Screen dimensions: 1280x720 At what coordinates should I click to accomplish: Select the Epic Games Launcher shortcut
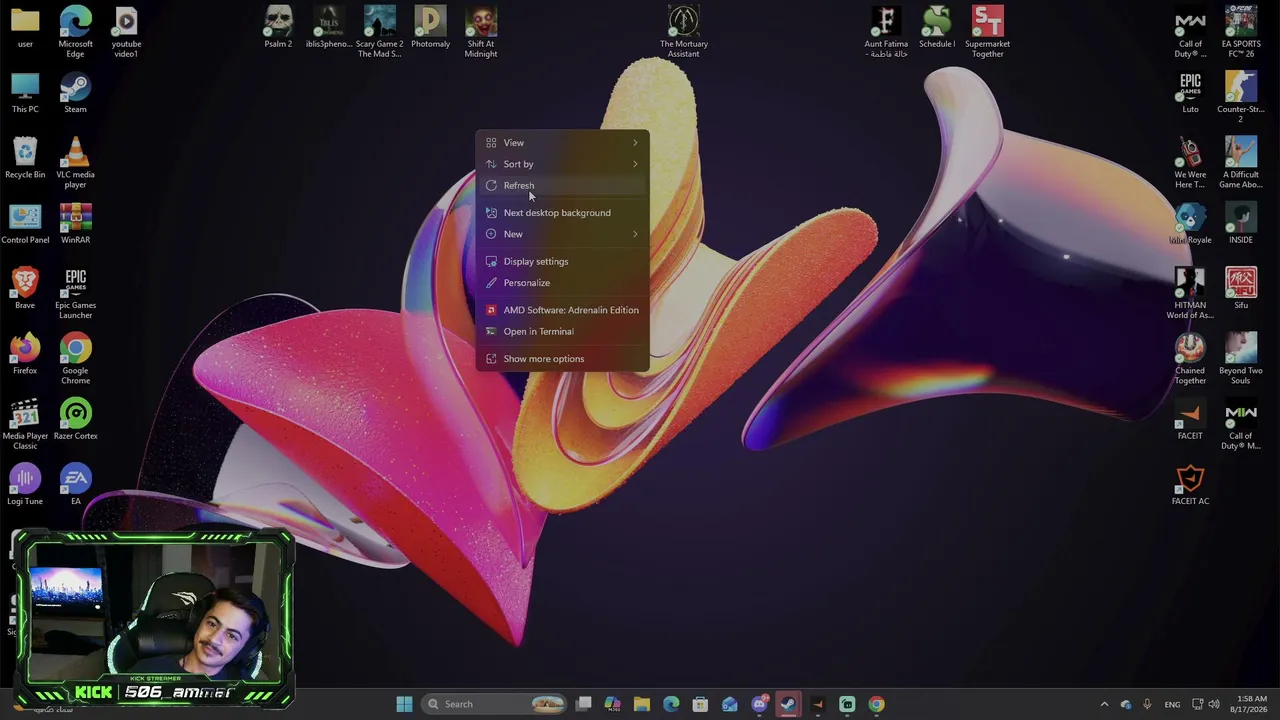pos(75,294)
